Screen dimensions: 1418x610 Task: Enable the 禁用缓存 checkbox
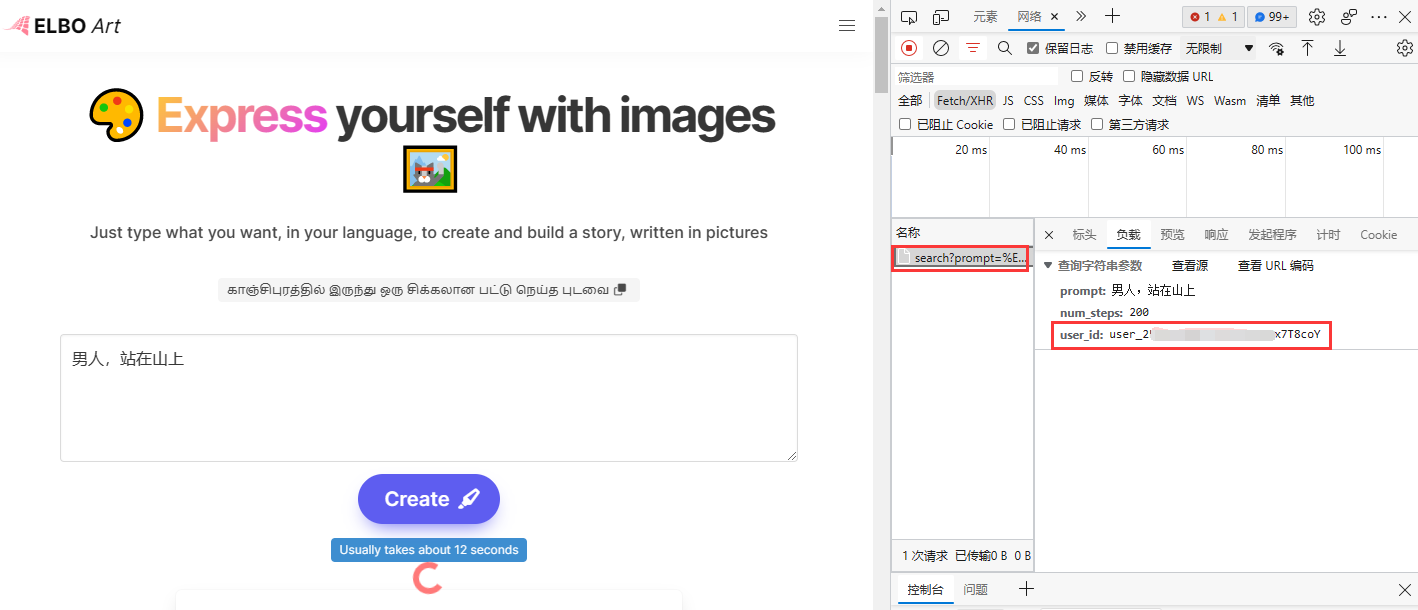click(x=1112, y=48)
